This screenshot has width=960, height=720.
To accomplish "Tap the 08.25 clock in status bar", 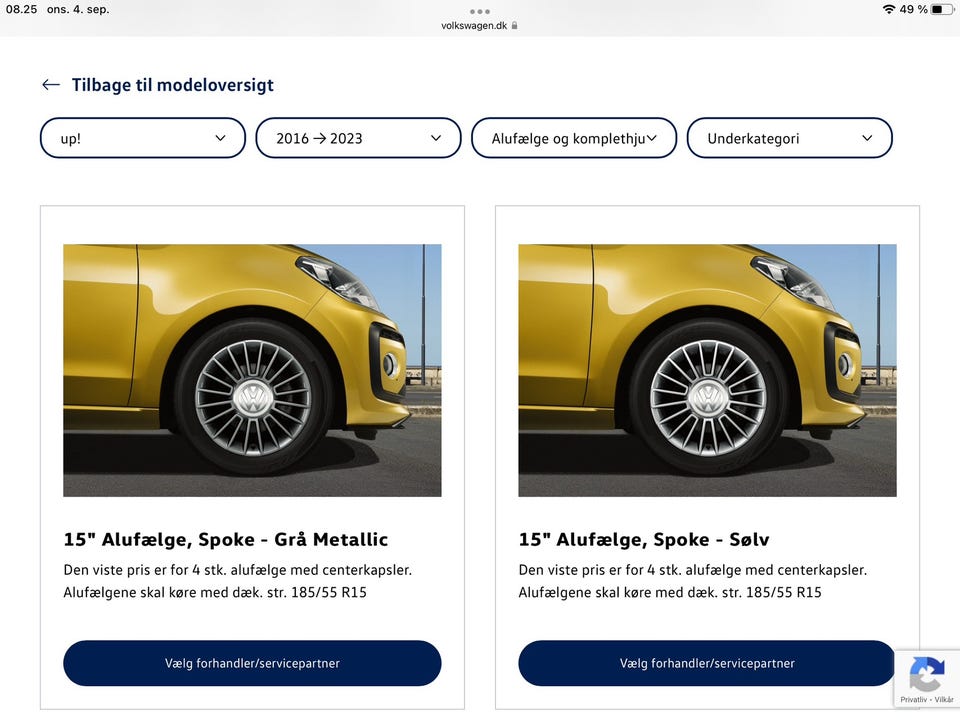I will tap(21, 9).
